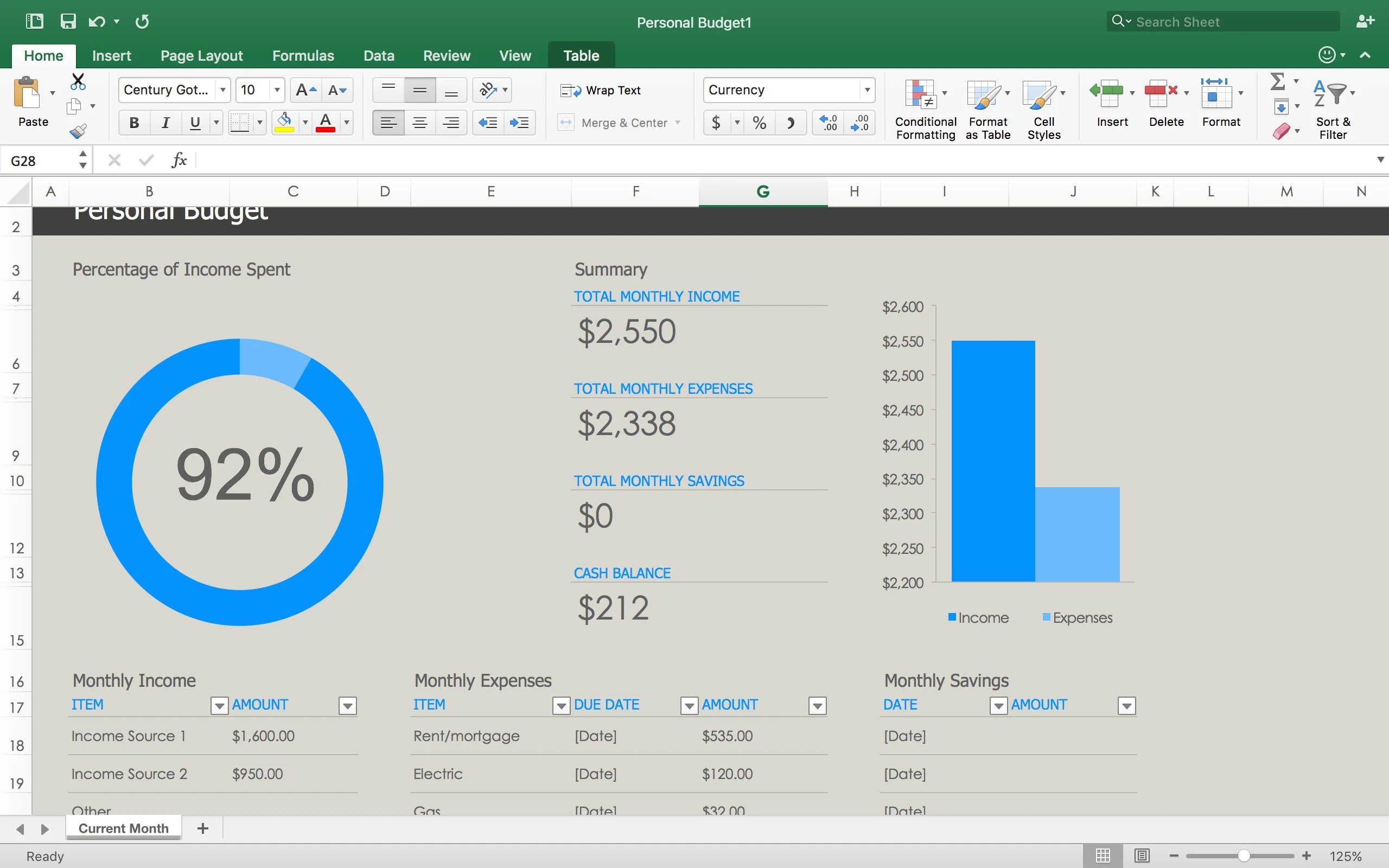
Task: Click the Clear eraser icon
Action: (1281, 131)
